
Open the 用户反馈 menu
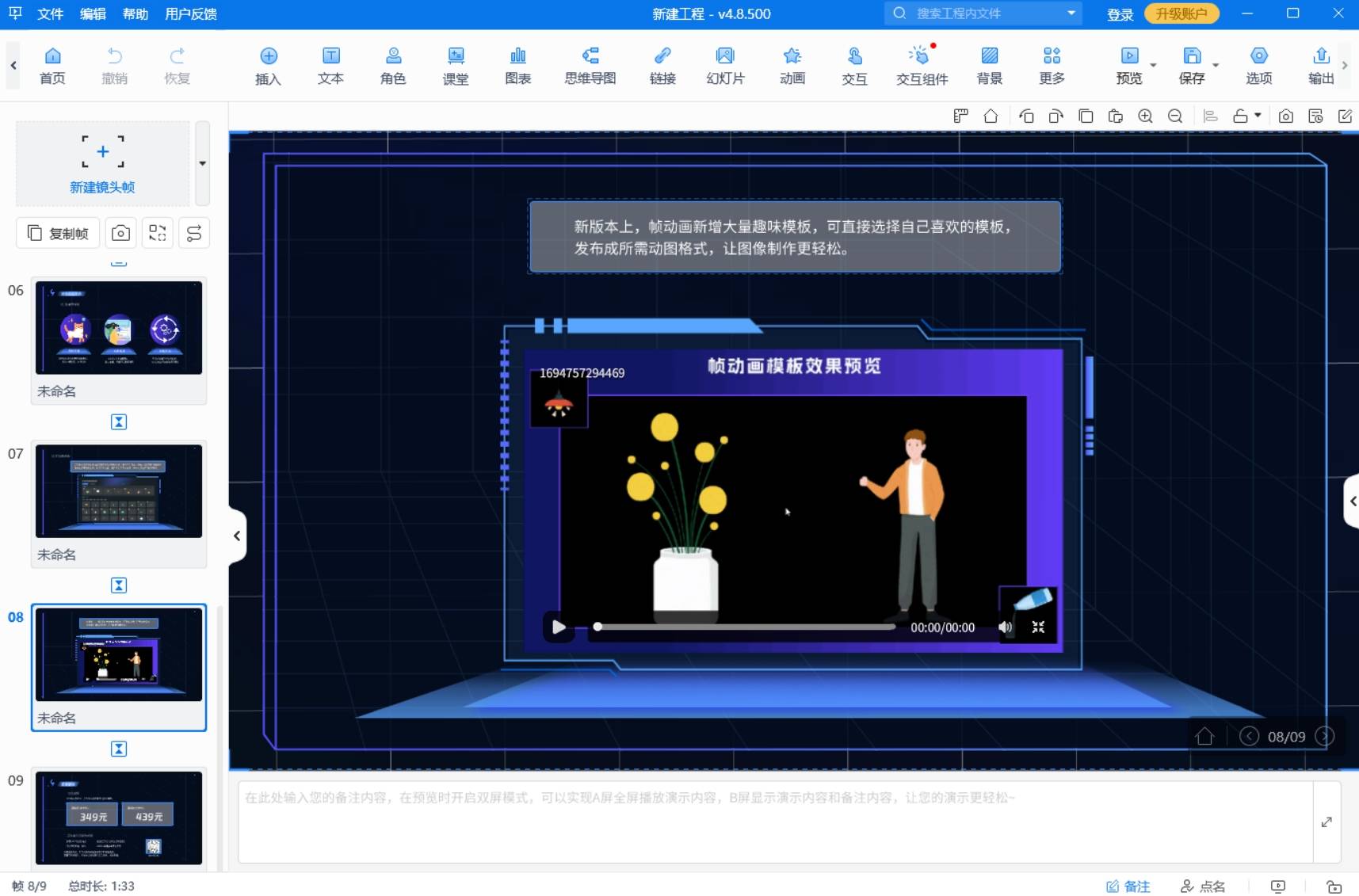click(x=191, y=13)
